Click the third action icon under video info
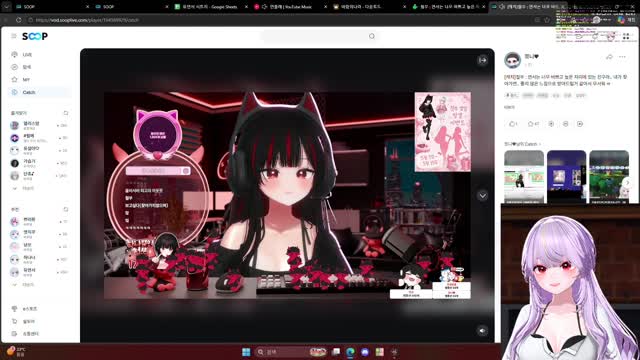 point(551,124)
